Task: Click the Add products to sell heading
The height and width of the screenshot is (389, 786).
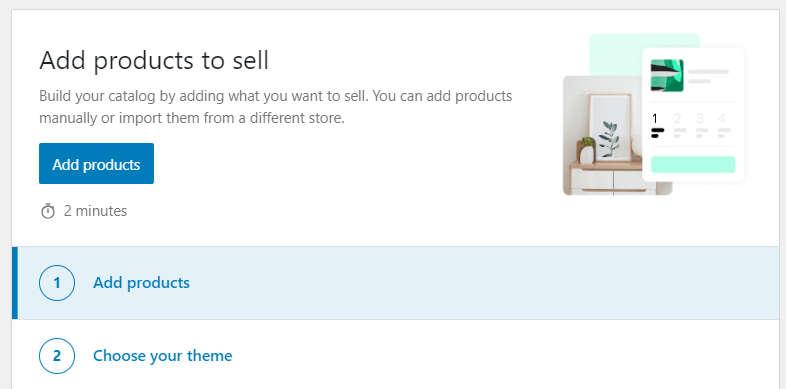Action: pos(154,61)
